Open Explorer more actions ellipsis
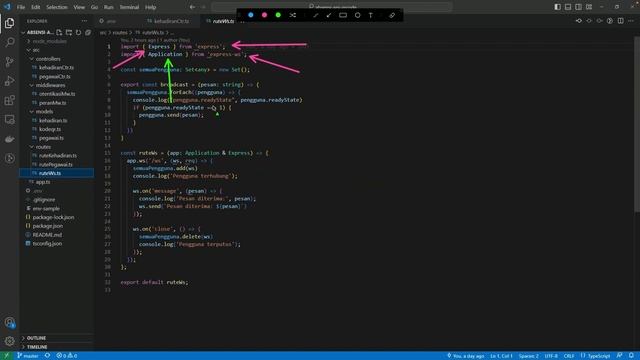The width and height of the screenshot is (640, 360). tap(84, 21)
